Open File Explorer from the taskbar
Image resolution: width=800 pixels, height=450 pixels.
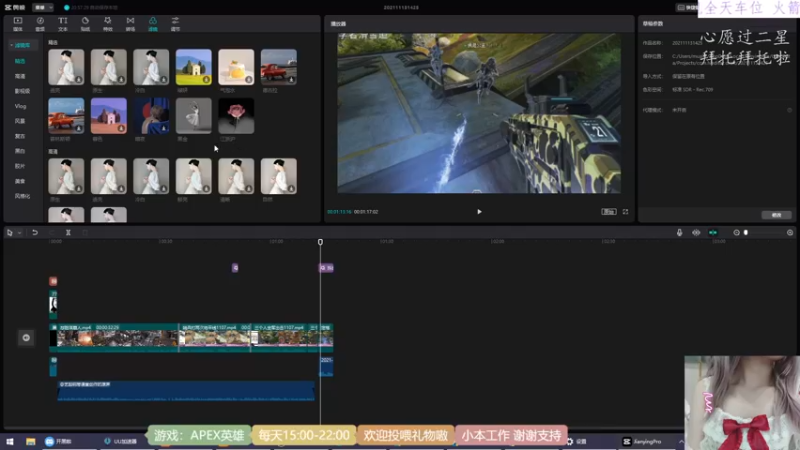point(31,441)
